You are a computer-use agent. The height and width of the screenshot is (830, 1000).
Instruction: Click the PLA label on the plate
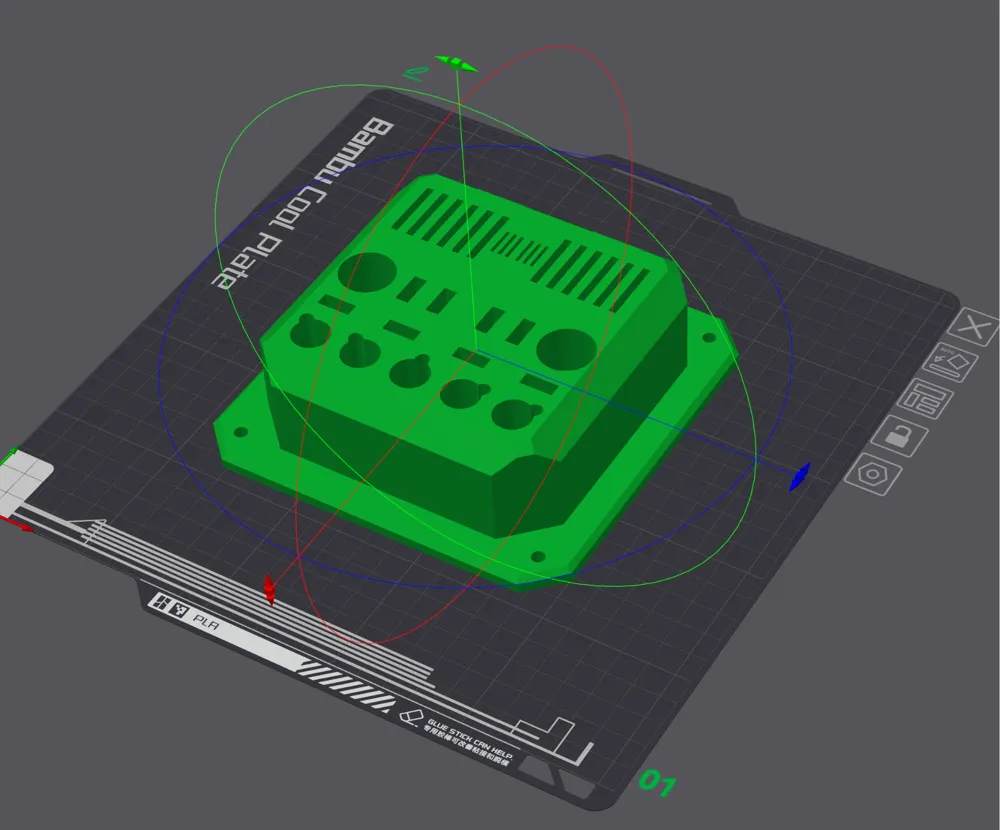206,621
